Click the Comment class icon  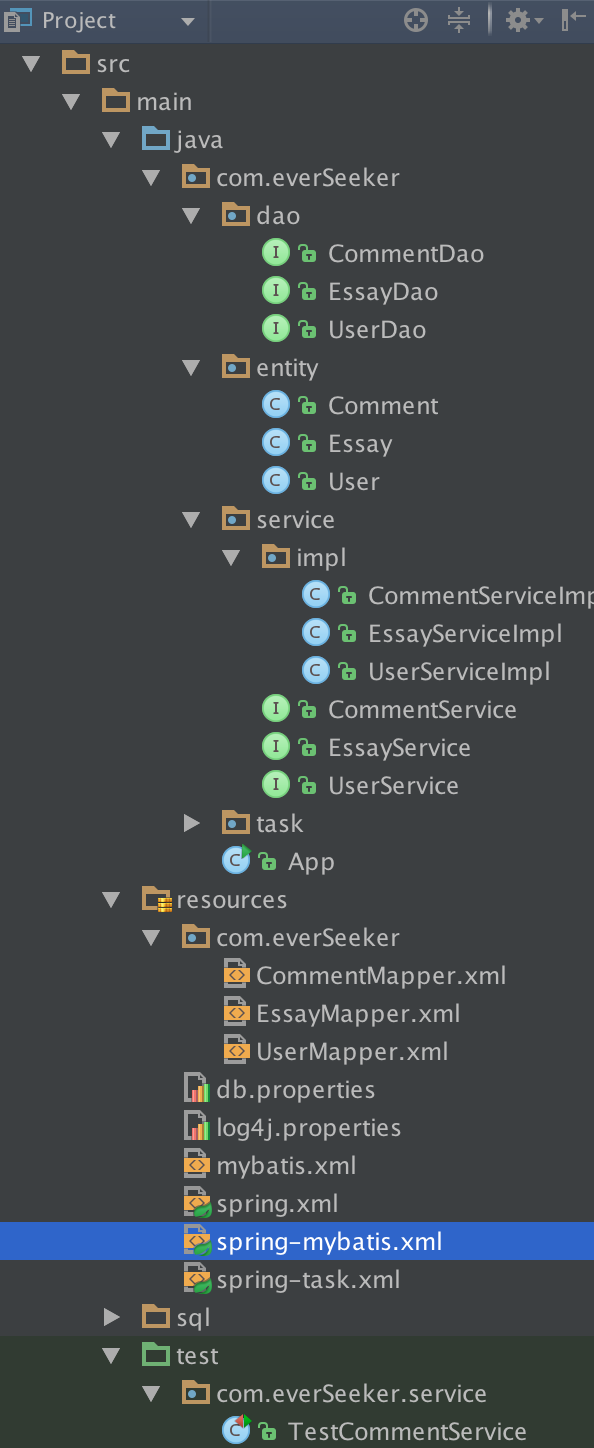(276, 405)
